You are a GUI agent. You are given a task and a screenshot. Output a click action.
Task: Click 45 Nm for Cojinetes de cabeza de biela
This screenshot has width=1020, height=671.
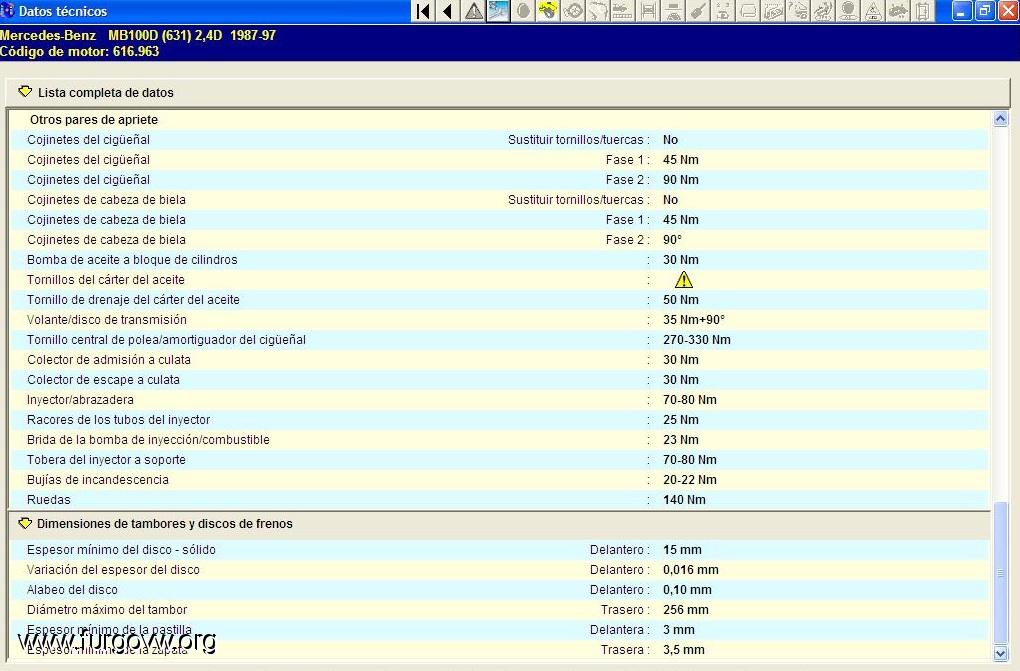point(680,220)
